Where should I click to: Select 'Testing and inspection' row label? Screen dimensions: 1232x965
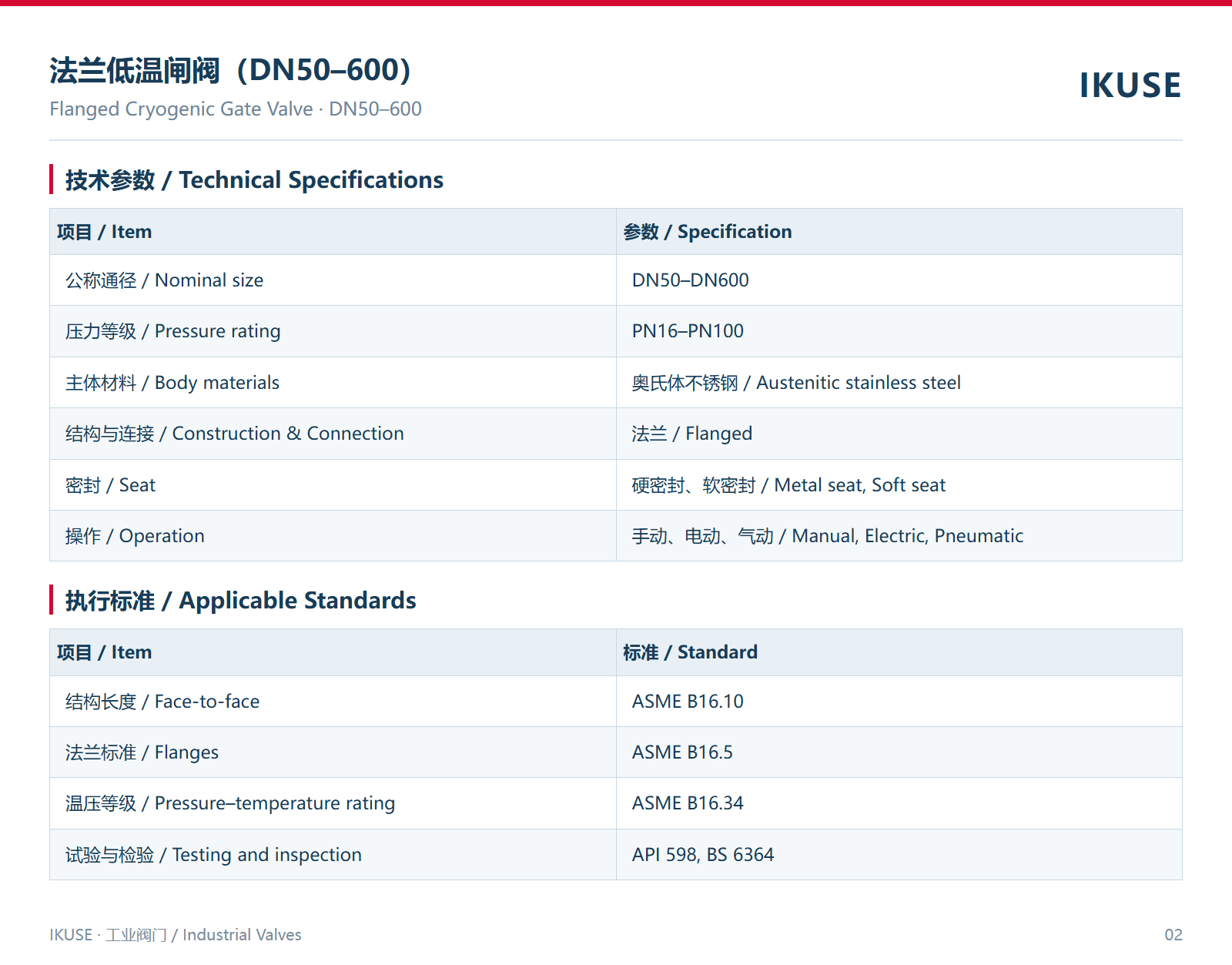[x=213, y=855]
